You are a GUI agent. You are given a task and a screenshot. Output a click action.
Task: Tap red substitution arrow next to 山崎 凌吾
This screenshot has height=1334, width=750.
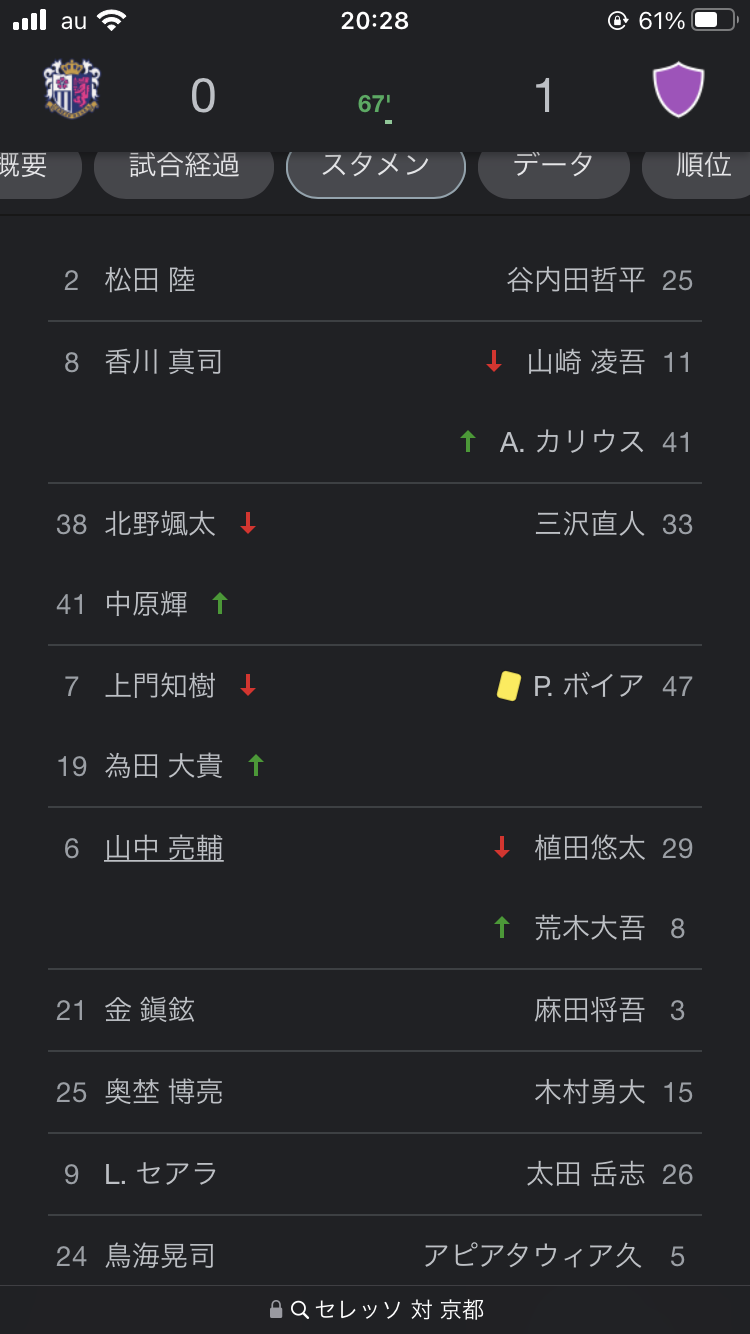coord(494,362)
